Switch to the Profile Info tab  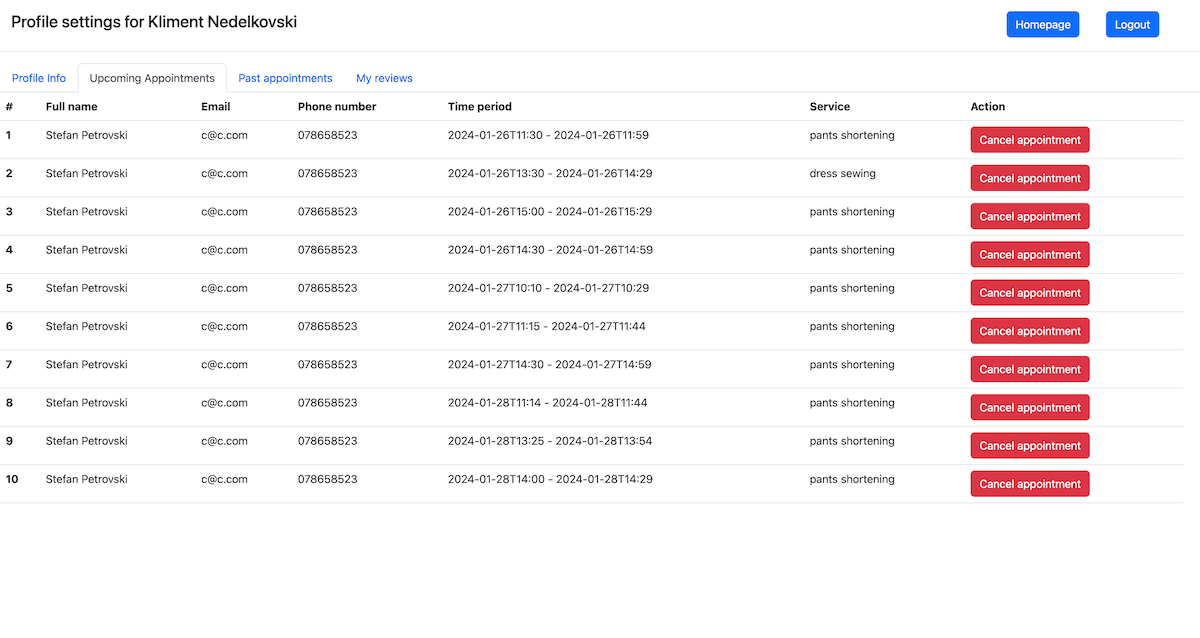pos(39,78)
